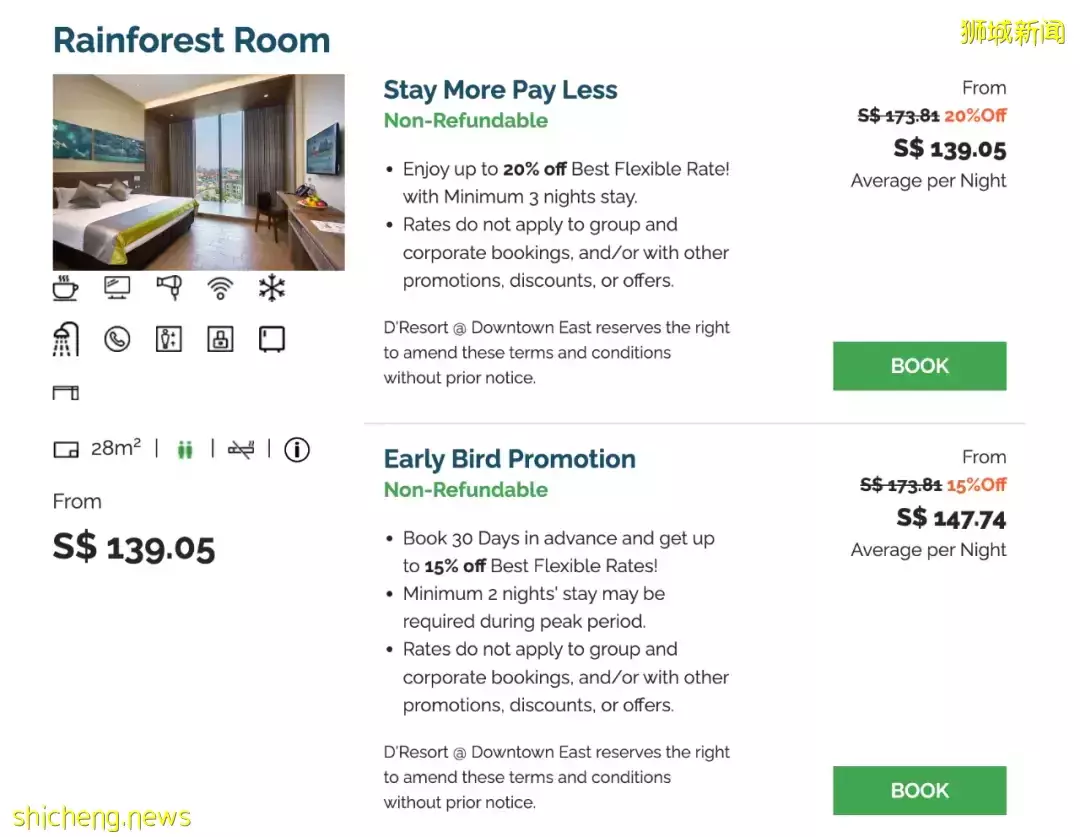The height and width of the screenshot is (837, 1080).
Task: Click the coffee maker amenity icon
Action: pos(66,289)
